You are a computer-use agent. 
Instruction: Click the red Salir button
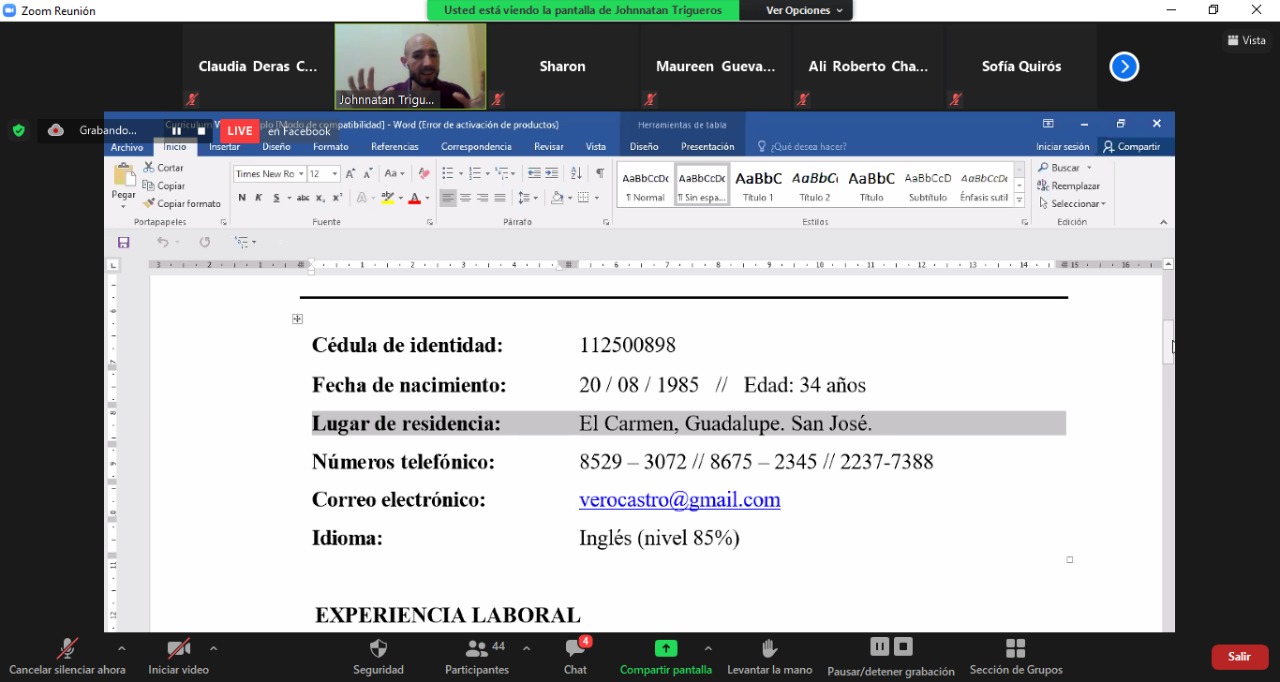coord(1239,657)
